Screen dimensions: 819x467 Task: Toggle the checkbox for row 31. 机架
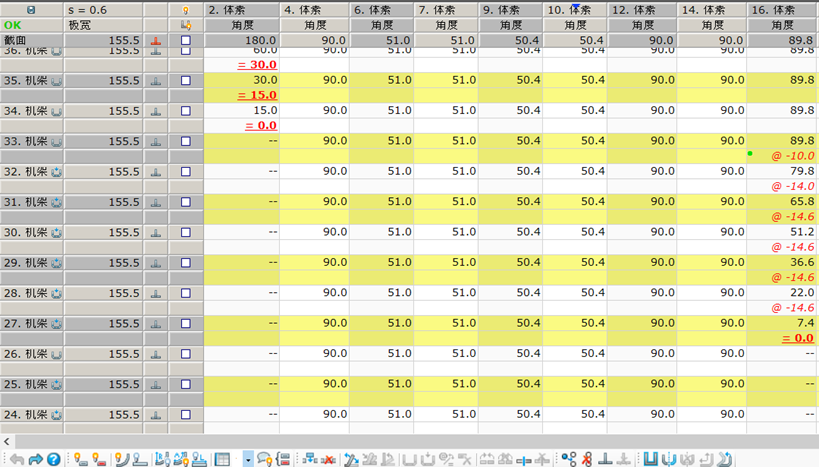point(186,202)
